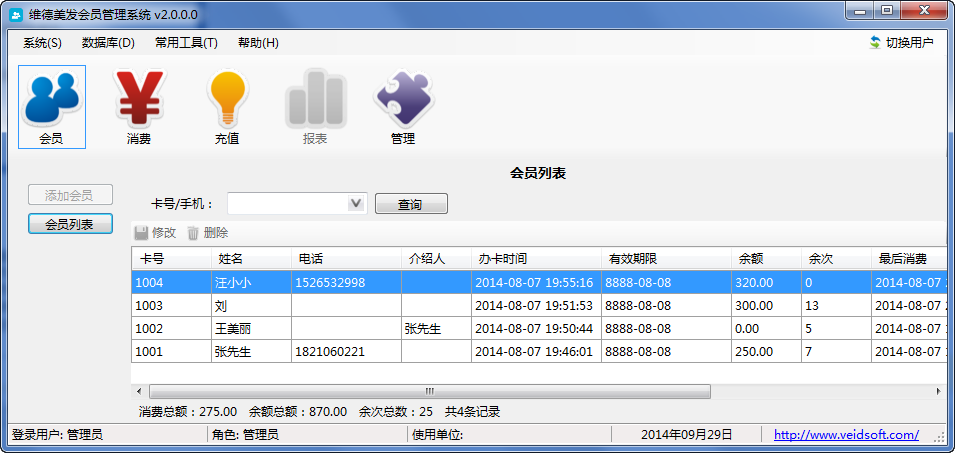
Task: Open the 报表 bar chart reports icon
Action: pos(315,107)
